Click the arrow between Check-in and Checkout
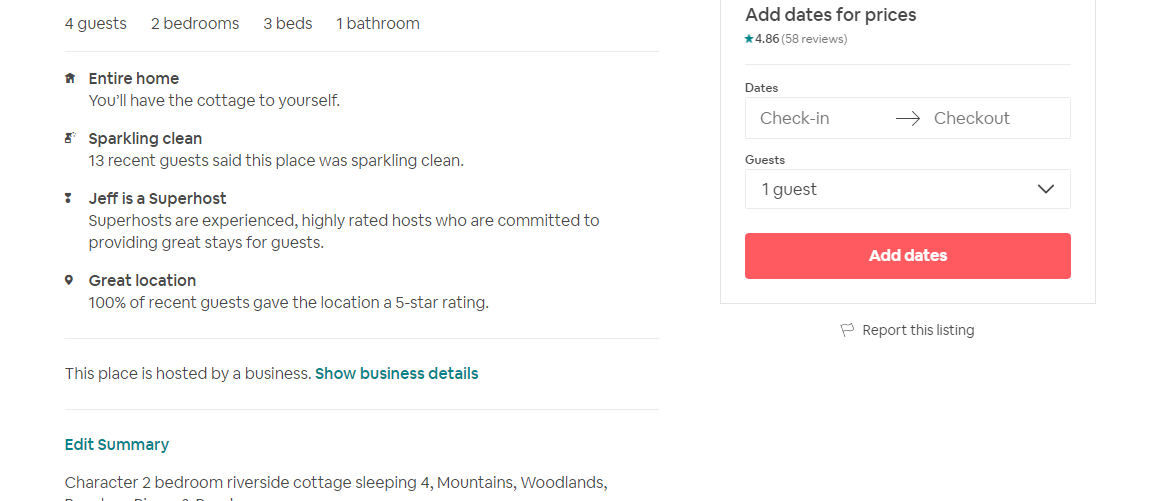This screenshot has width=1159, height=501. click(x=908, y=118)
